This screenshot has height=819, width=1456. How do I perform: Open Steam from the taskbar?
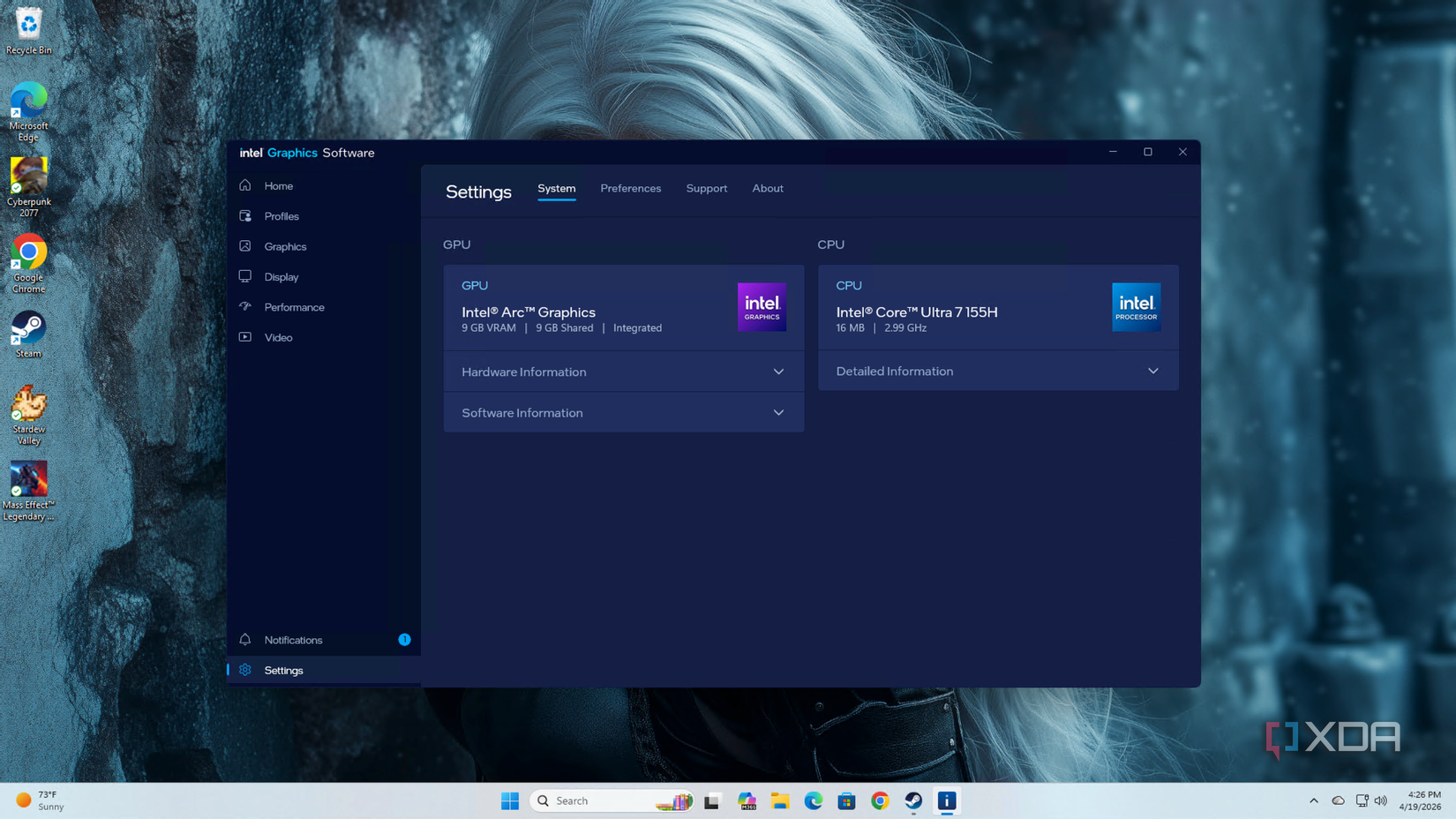click(x=913, y=800)
